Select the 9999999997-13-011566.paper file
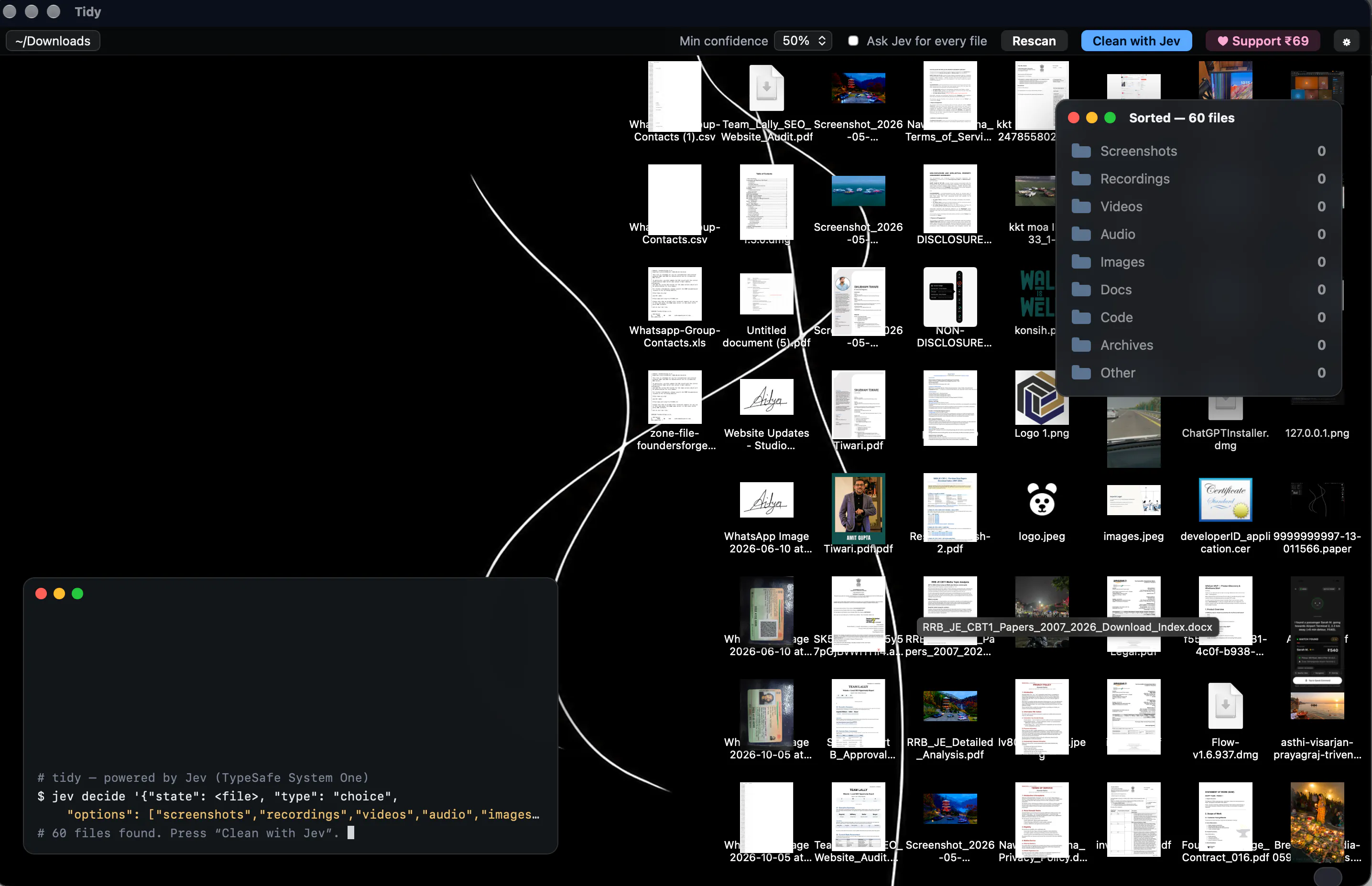The image size is (1372, 886). 1317,499
